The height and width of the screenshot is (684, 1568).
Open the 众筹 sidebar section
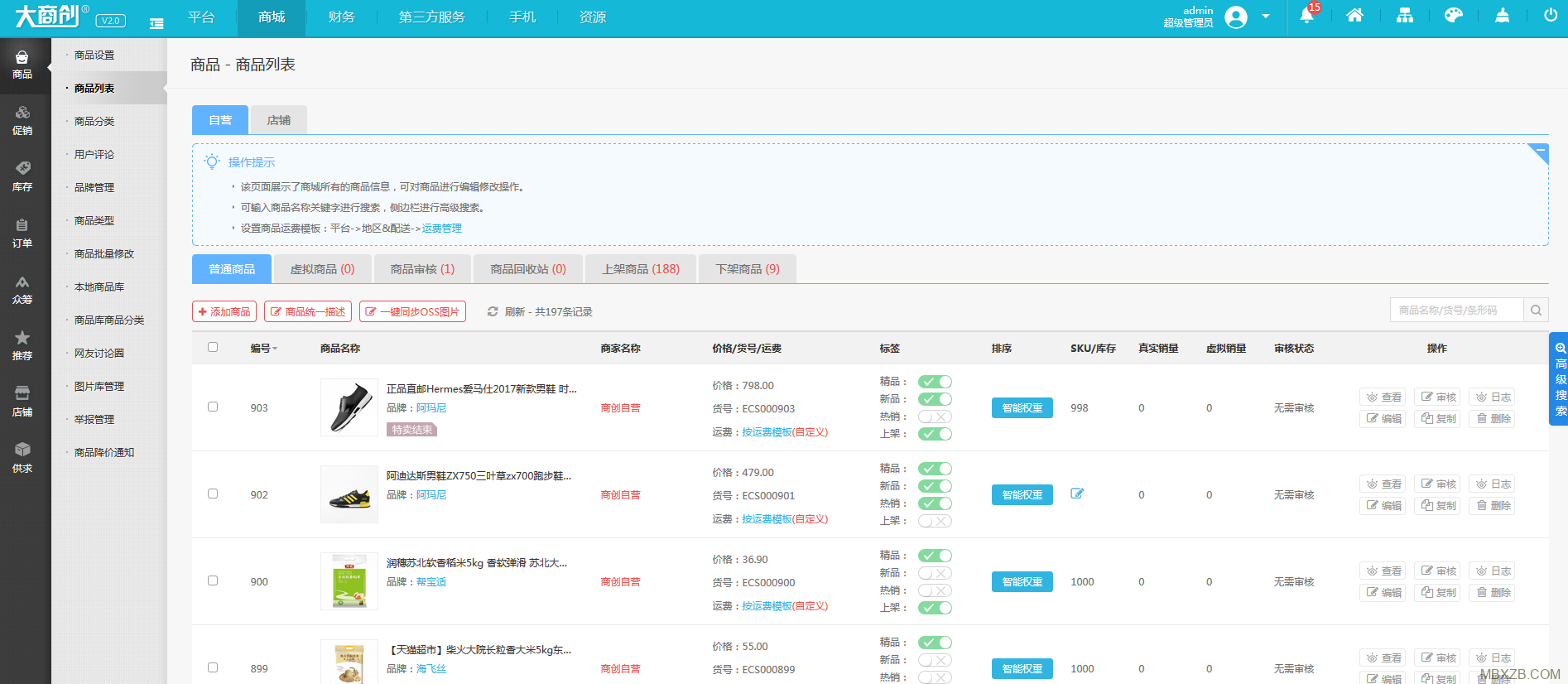point(22,291)
